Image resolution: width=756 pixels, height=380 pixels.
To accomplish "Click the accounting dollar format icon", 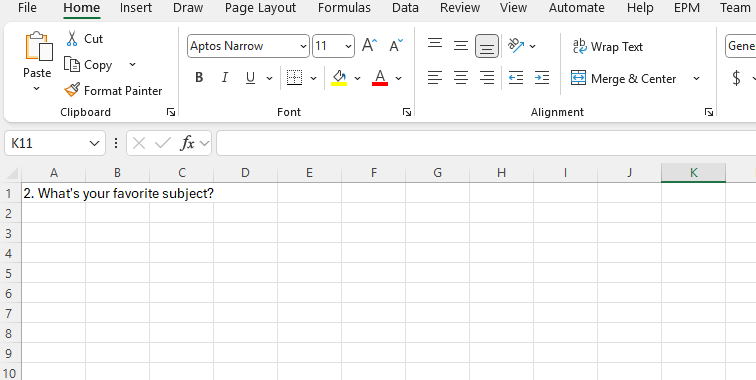I will point(736,78).
